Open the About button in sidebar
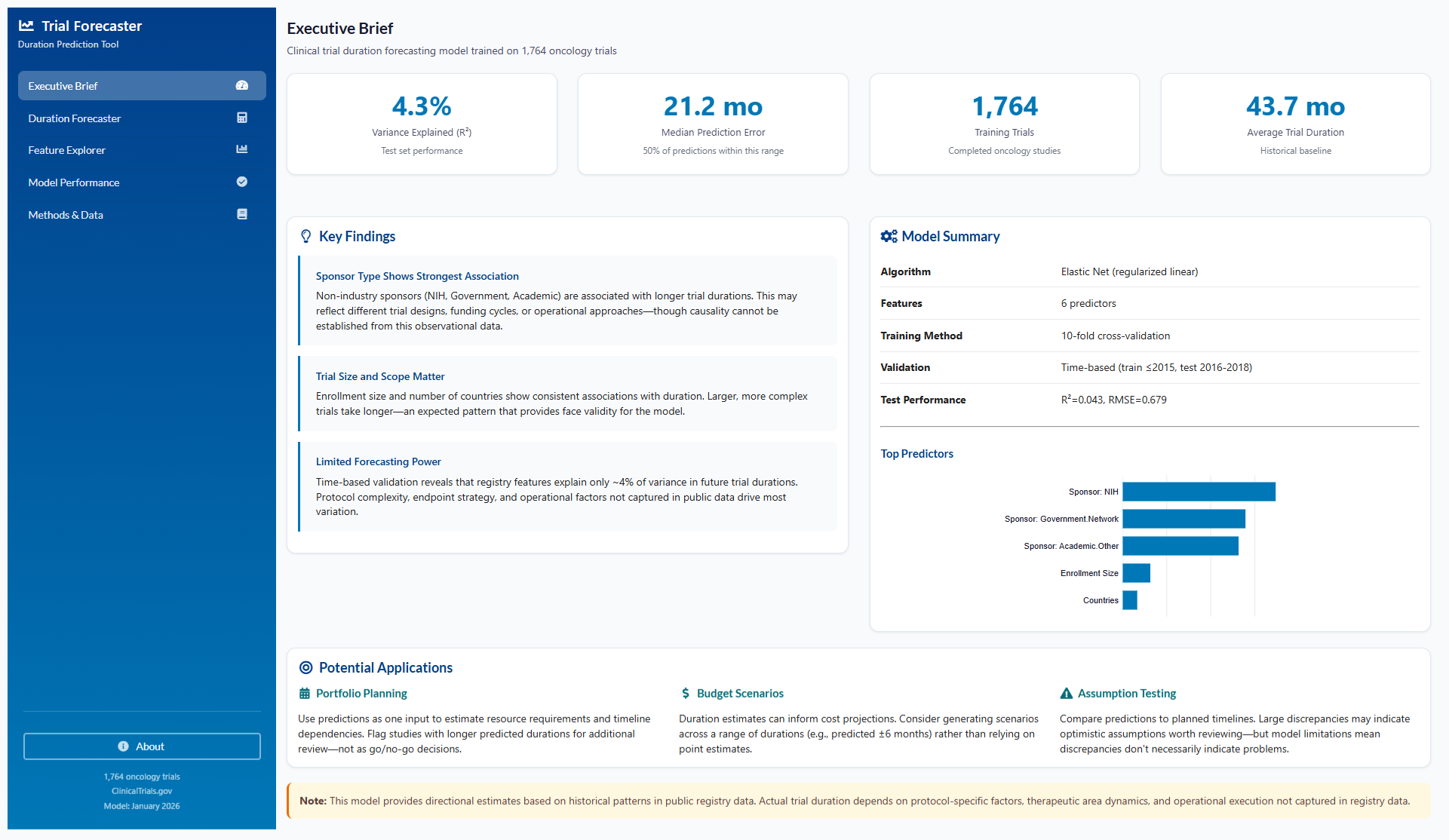 [x=142, y=746]
